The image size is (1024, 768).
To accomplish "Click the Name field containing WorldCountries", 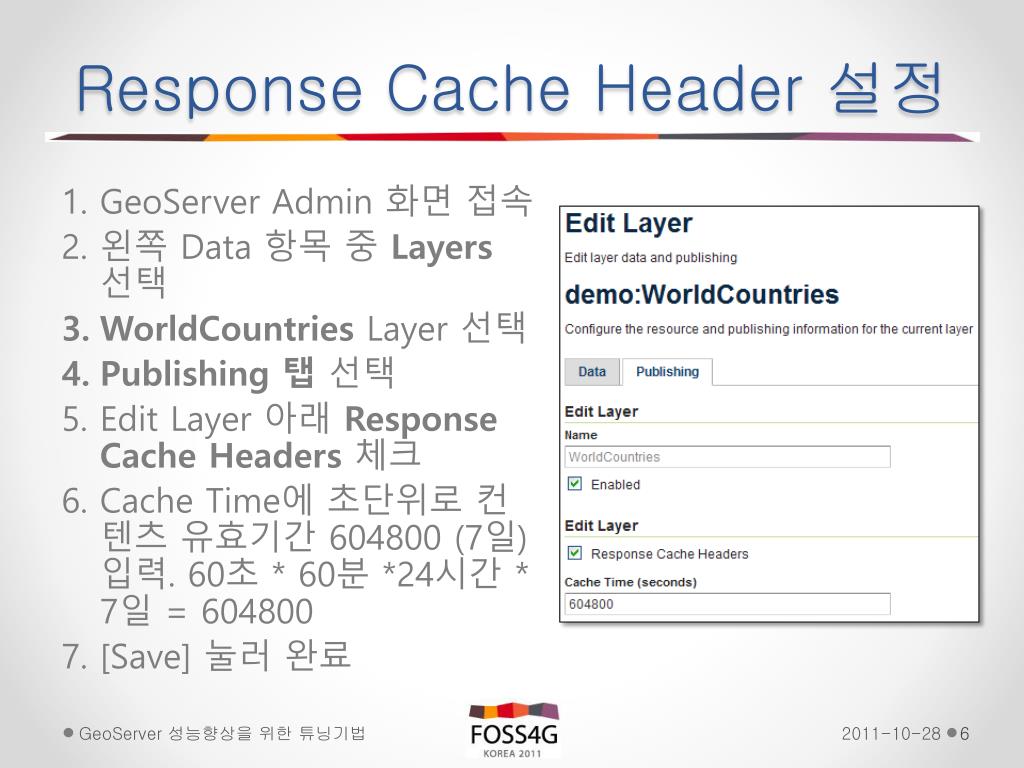I will (727, 456).
